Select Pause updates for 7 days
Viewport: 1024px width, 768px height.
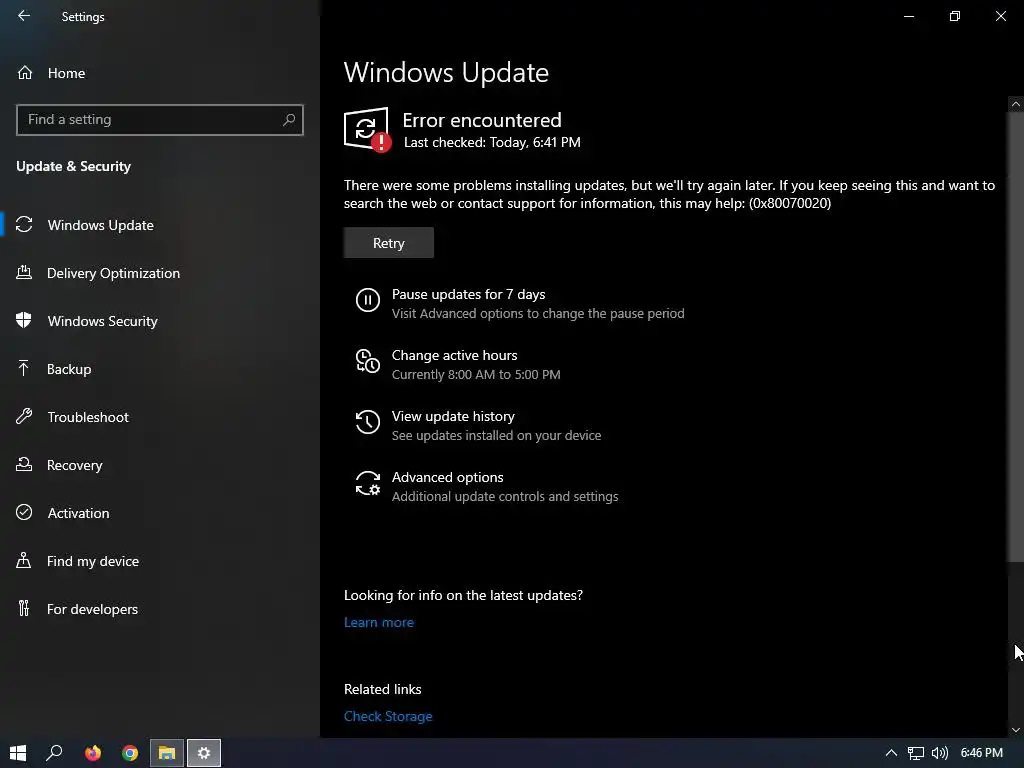click(x=468, y=294)
